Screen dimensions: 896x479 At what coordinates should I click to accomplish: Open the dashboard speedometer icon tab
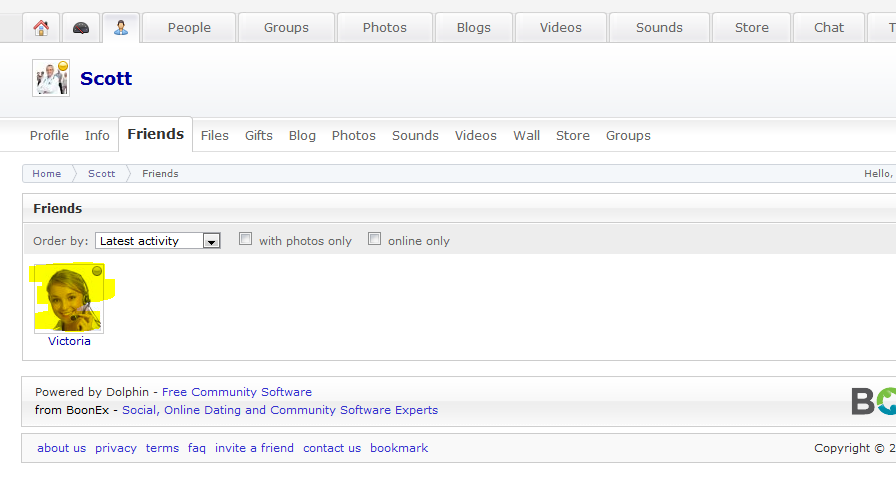coord(81,28)
